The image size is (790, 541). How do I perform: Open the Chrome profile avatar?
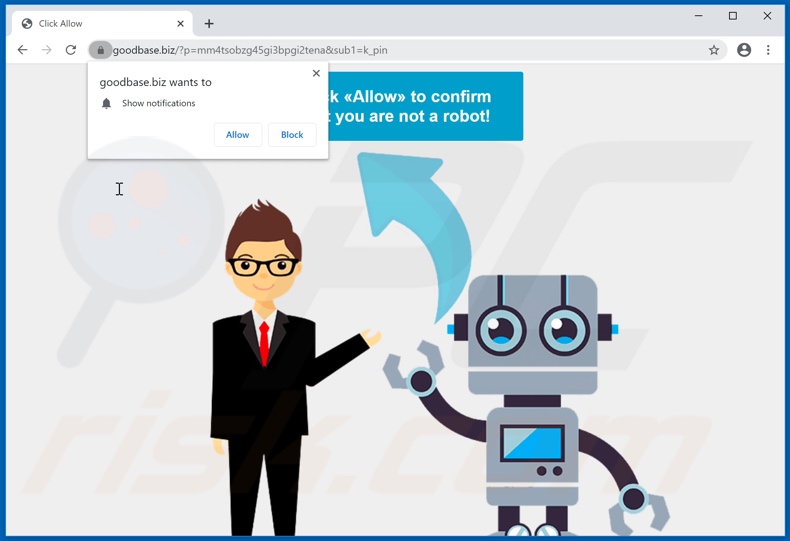click(x=744, y=50)
